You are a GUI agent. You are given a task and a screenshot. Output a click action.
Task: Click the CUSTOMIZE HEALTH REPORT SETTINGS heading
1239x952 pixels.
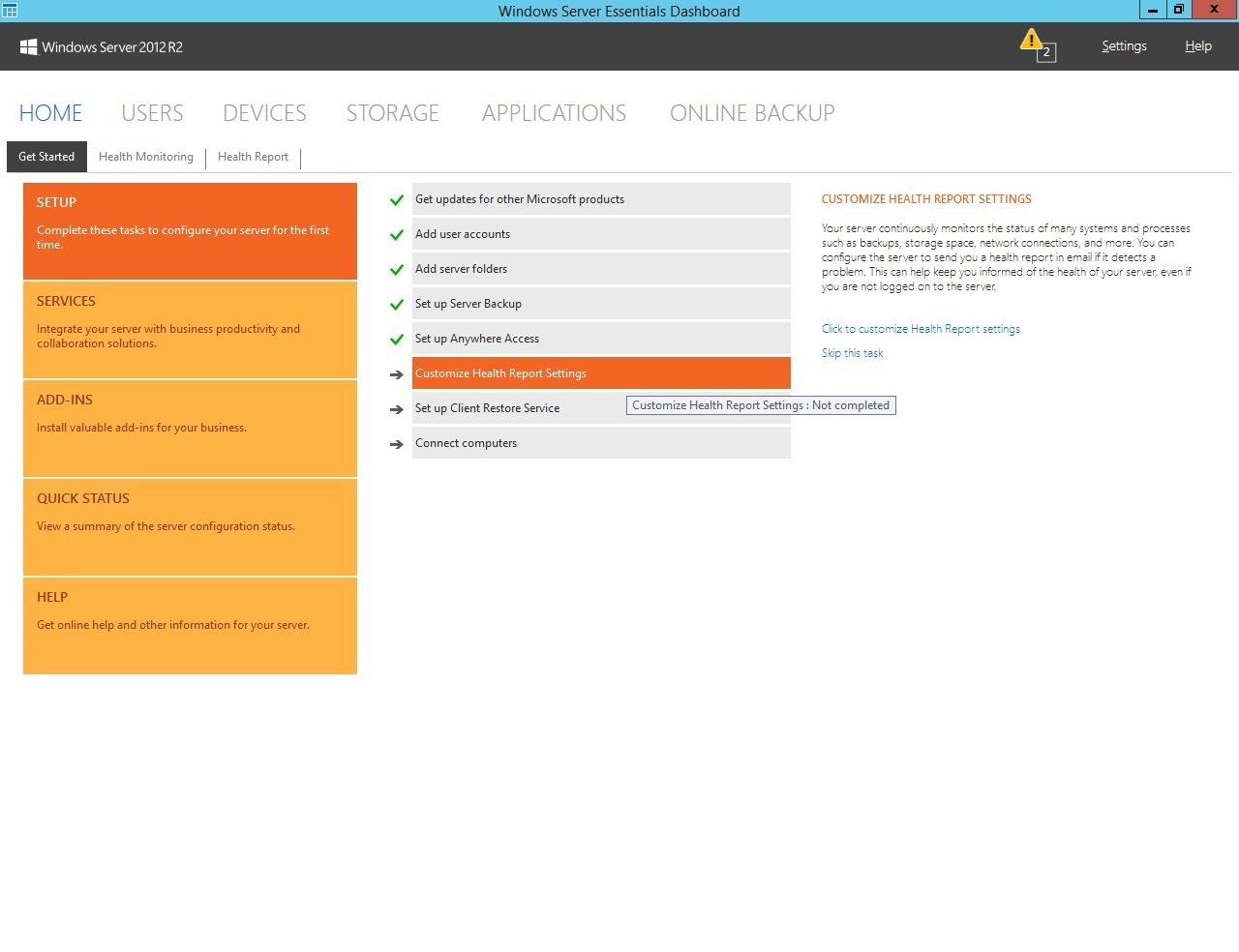click(926, 199)
